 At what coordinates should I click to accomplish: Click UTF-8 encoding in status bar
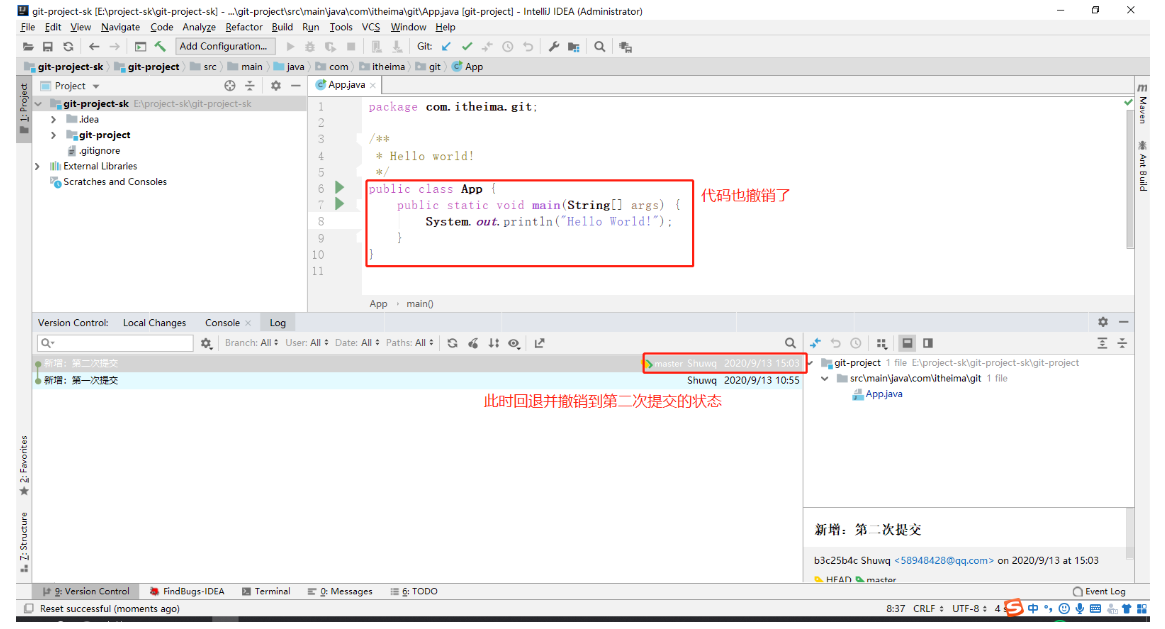click(970, 609)
